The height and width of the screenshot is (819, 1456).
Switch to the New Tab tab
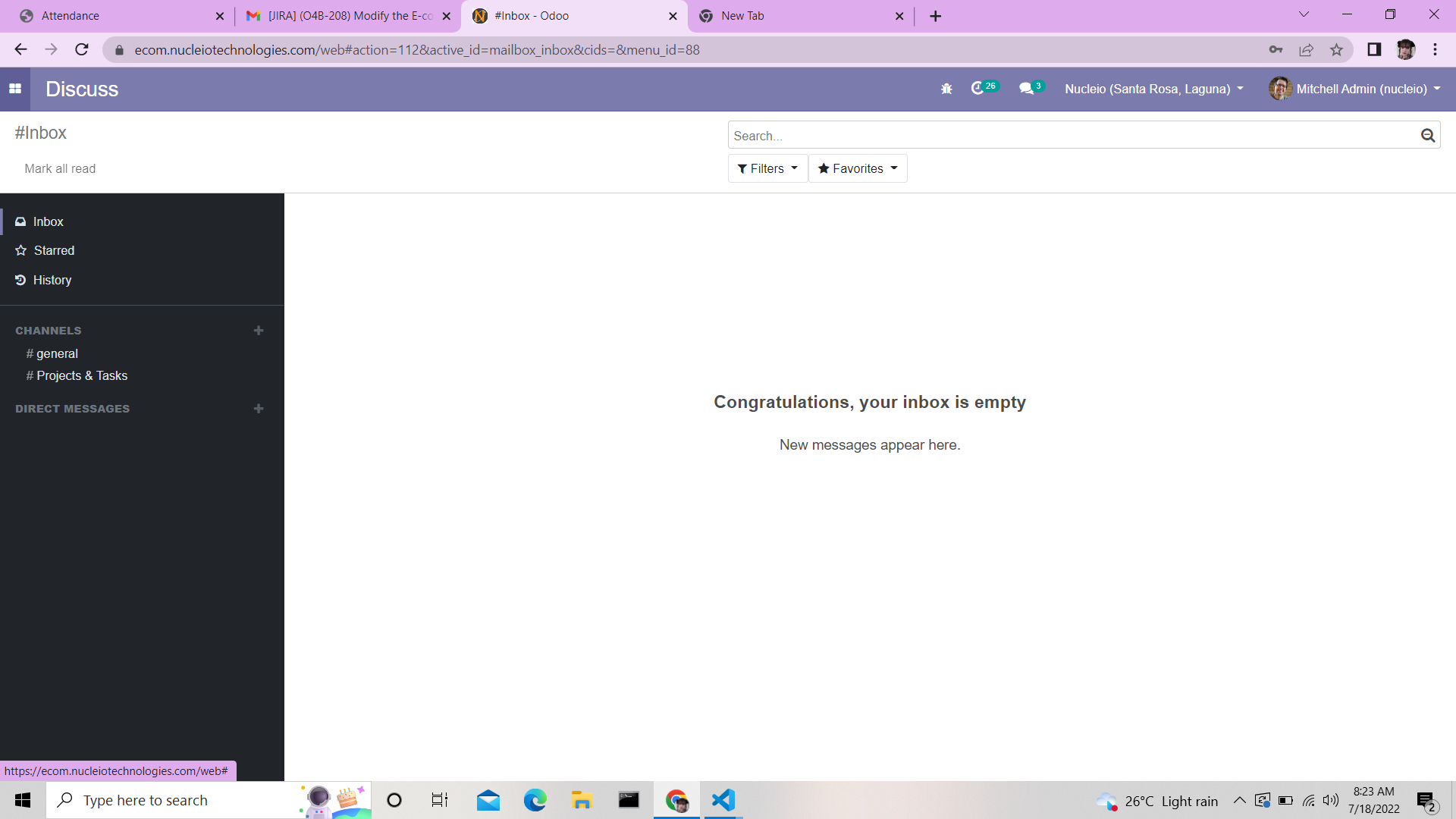point(800,16)
